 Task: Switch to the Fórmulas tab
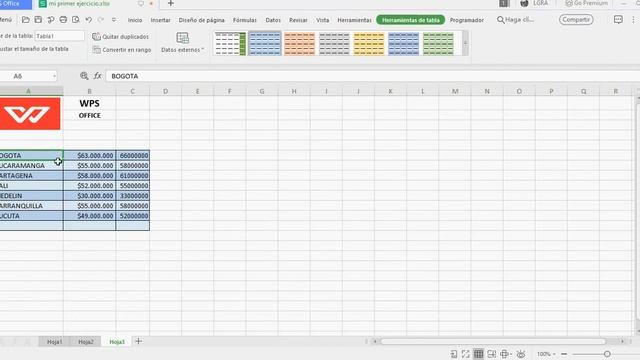(245, 20)
